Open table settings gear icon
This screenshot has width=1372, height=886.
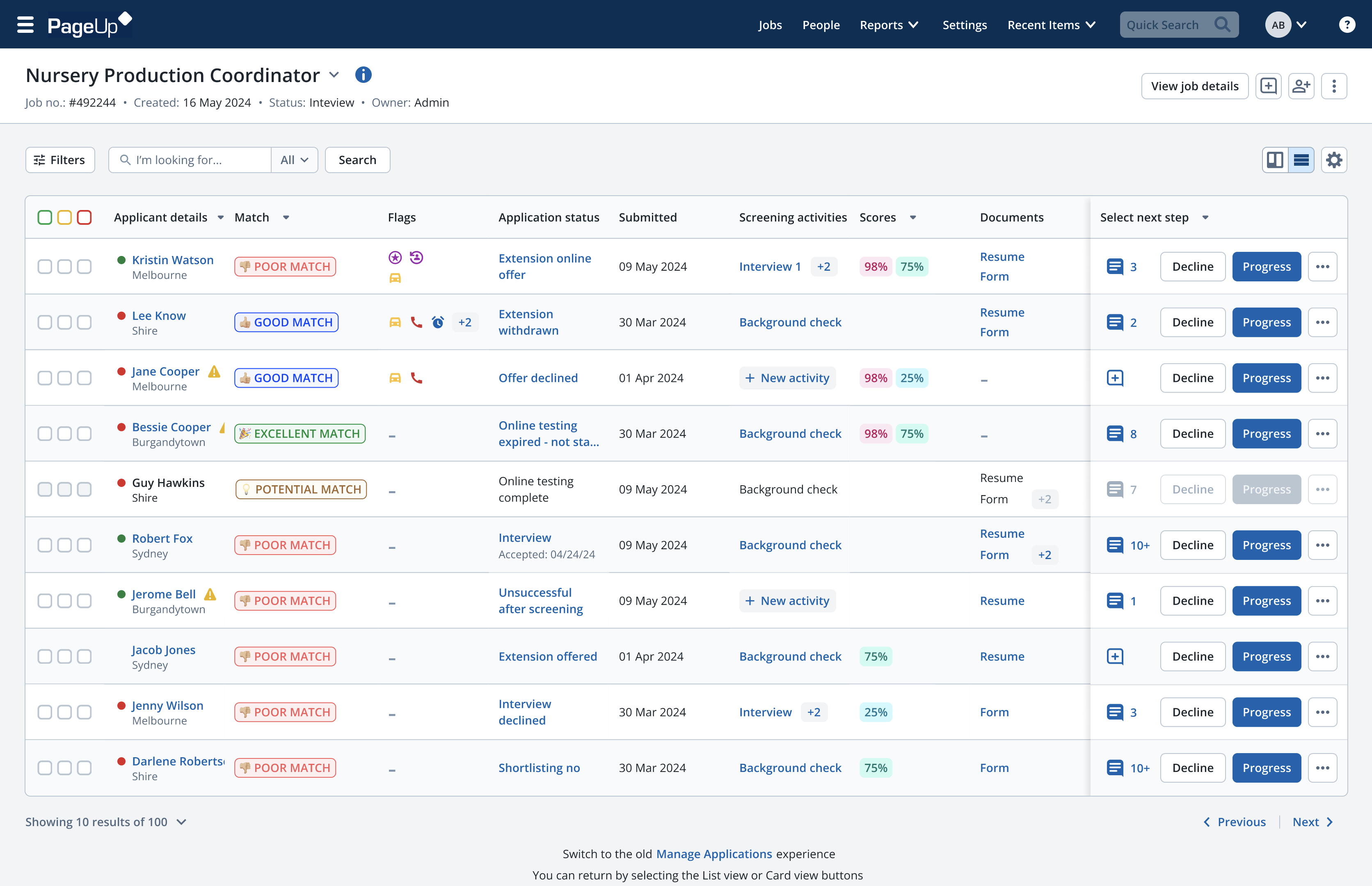click(x=1334, y=160)
